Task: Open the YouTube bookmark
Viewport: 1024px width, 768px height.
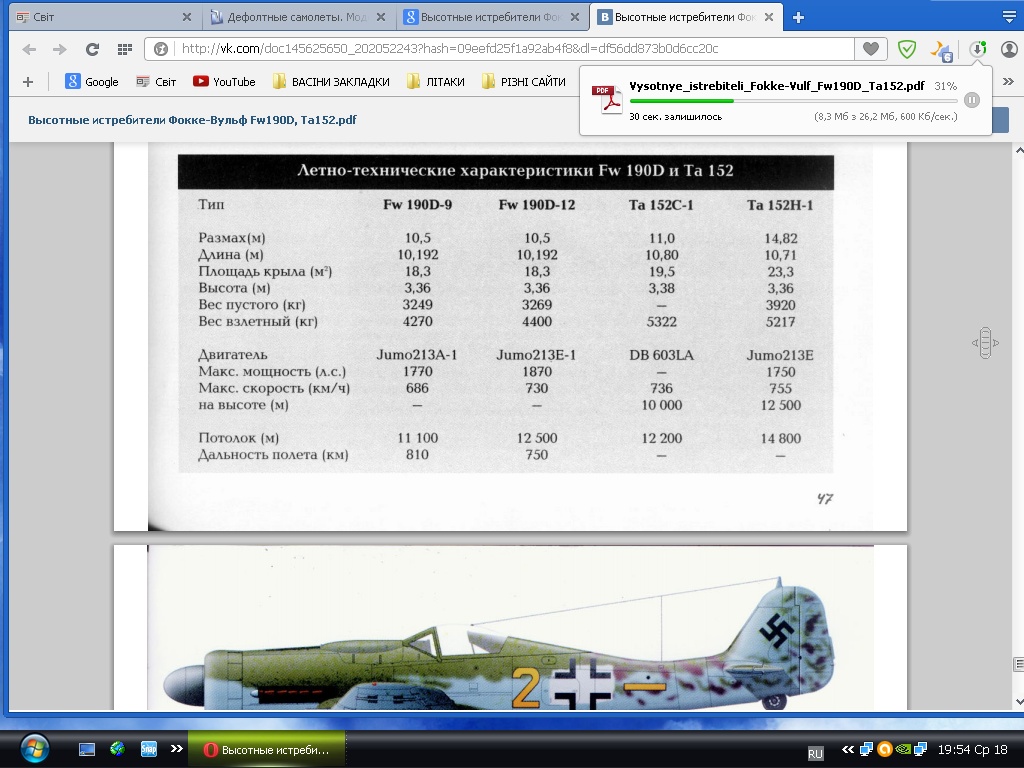Action: pos(224,82)
